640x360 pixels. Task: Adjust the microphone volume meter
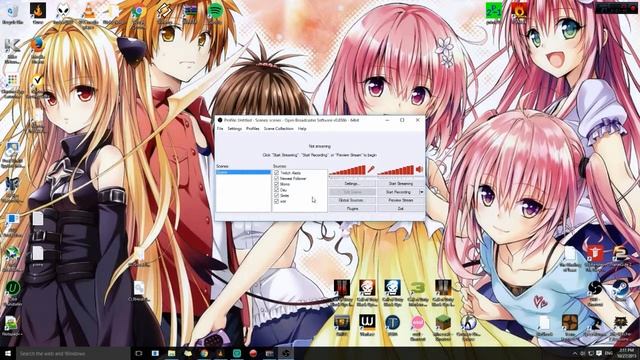(x=347, y=170)
